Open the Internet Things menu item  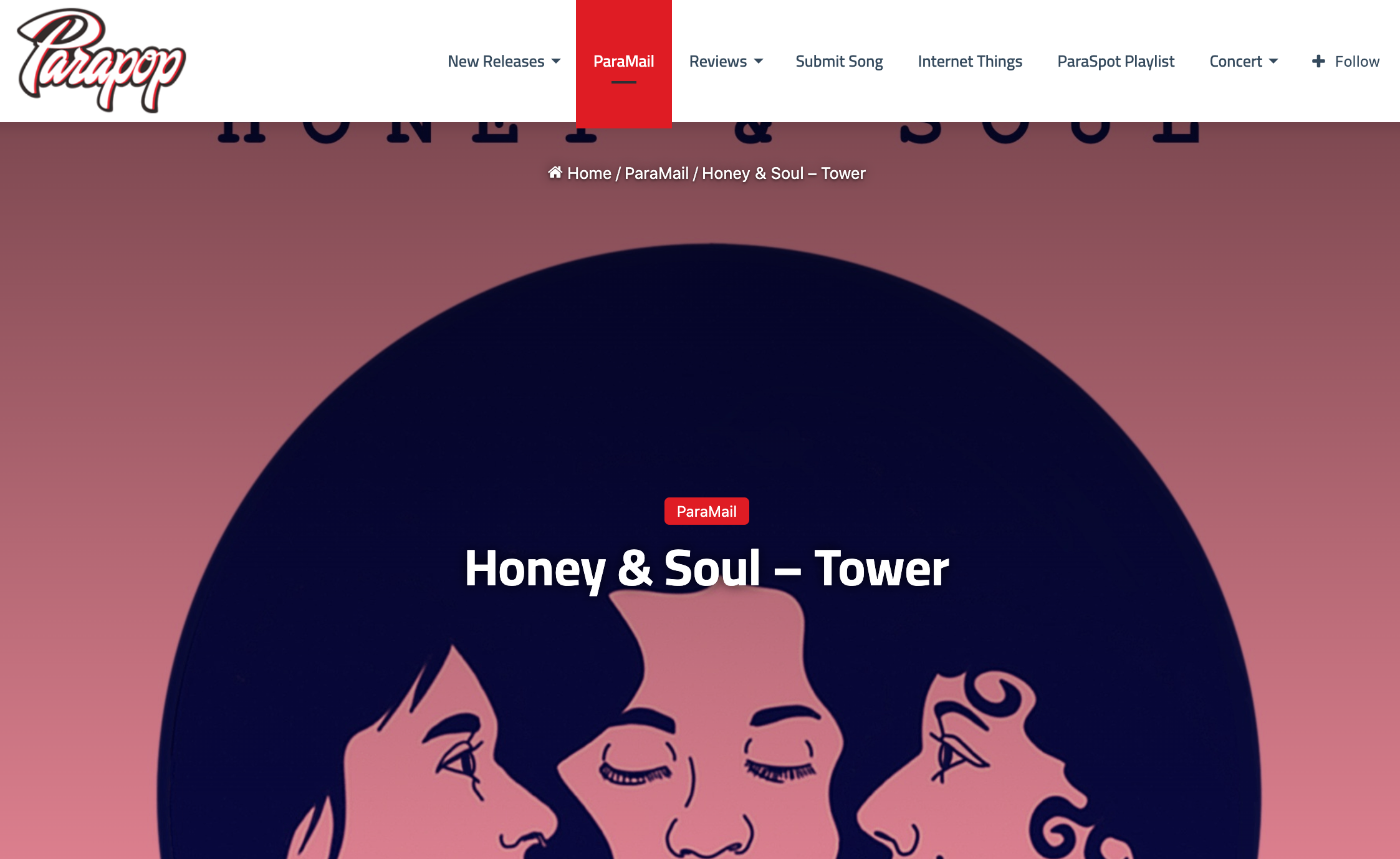tap(970, 61)
